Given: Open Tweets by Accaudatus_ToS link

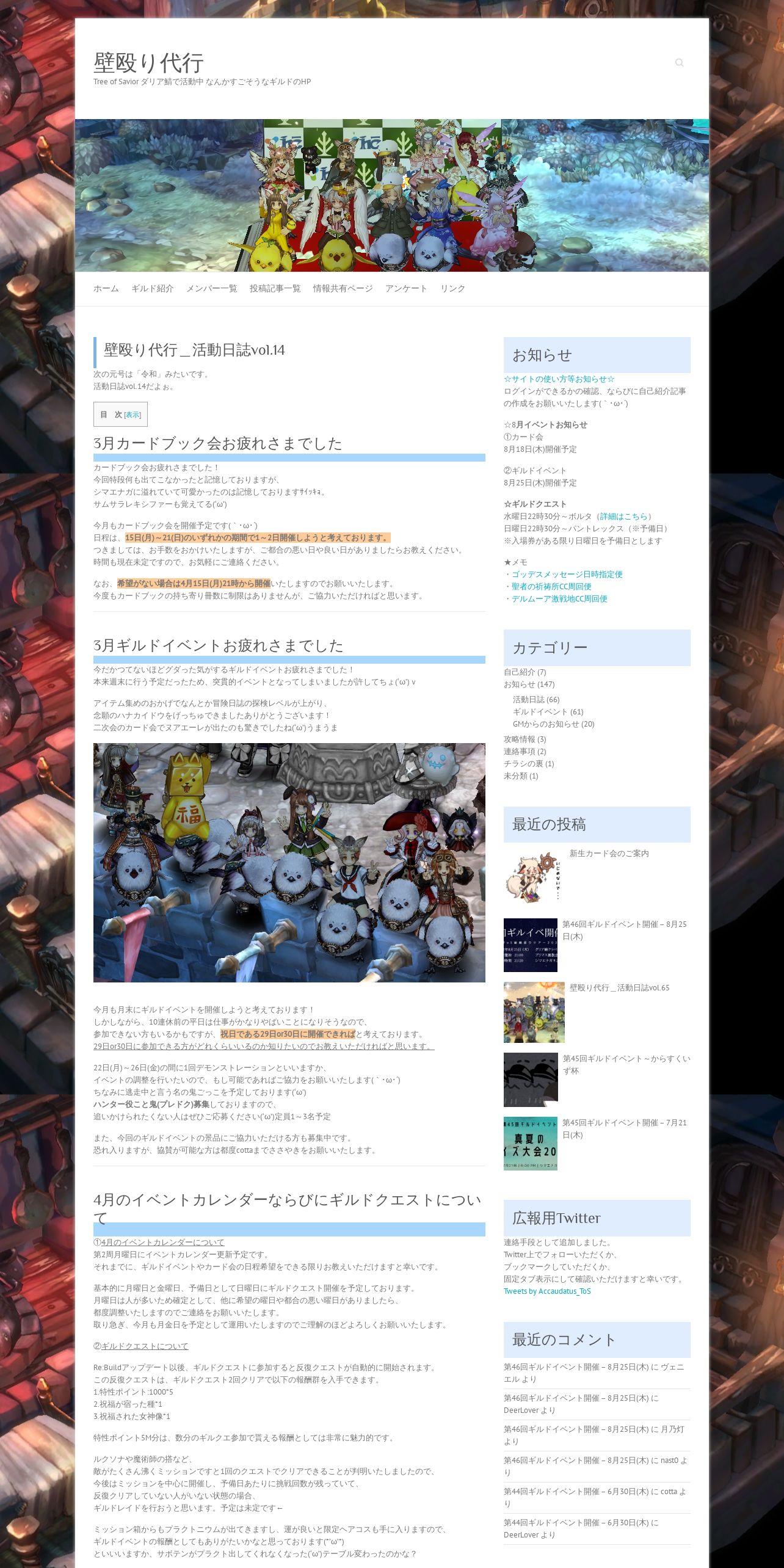Looking at the screenshot, I should [x=547, y=1291].
